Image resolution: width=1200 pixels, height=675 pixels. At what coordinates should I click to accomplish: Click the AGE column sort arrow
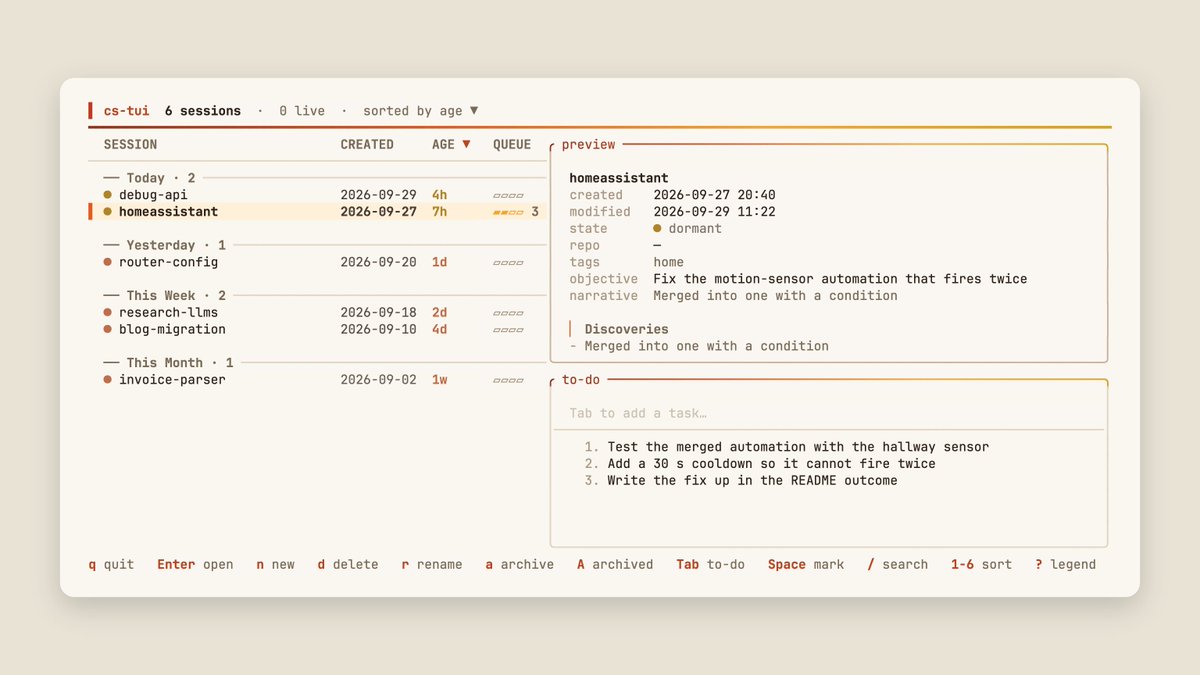click(466, 145)
